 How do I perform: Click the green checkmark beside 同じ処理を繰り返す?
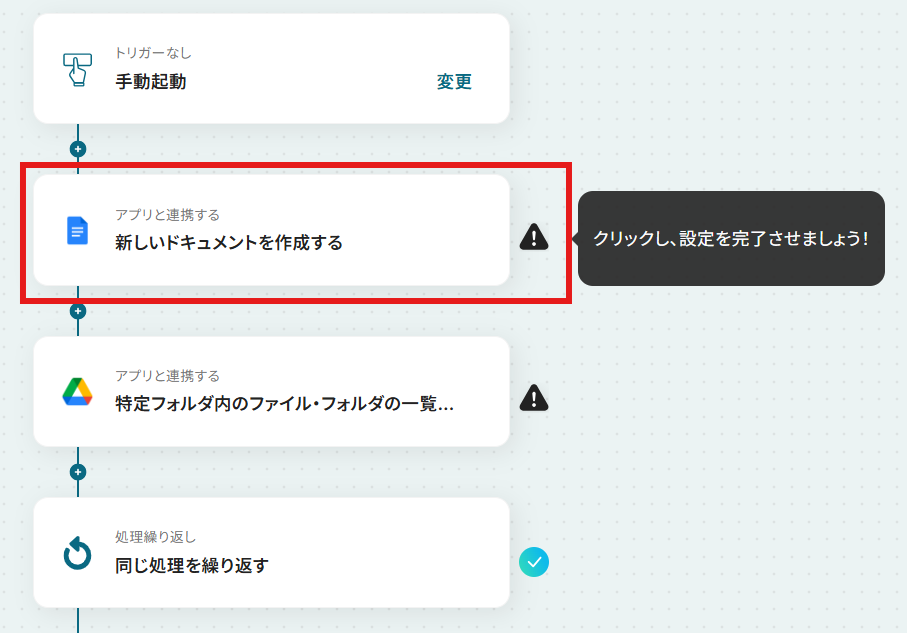click(534, 562)
